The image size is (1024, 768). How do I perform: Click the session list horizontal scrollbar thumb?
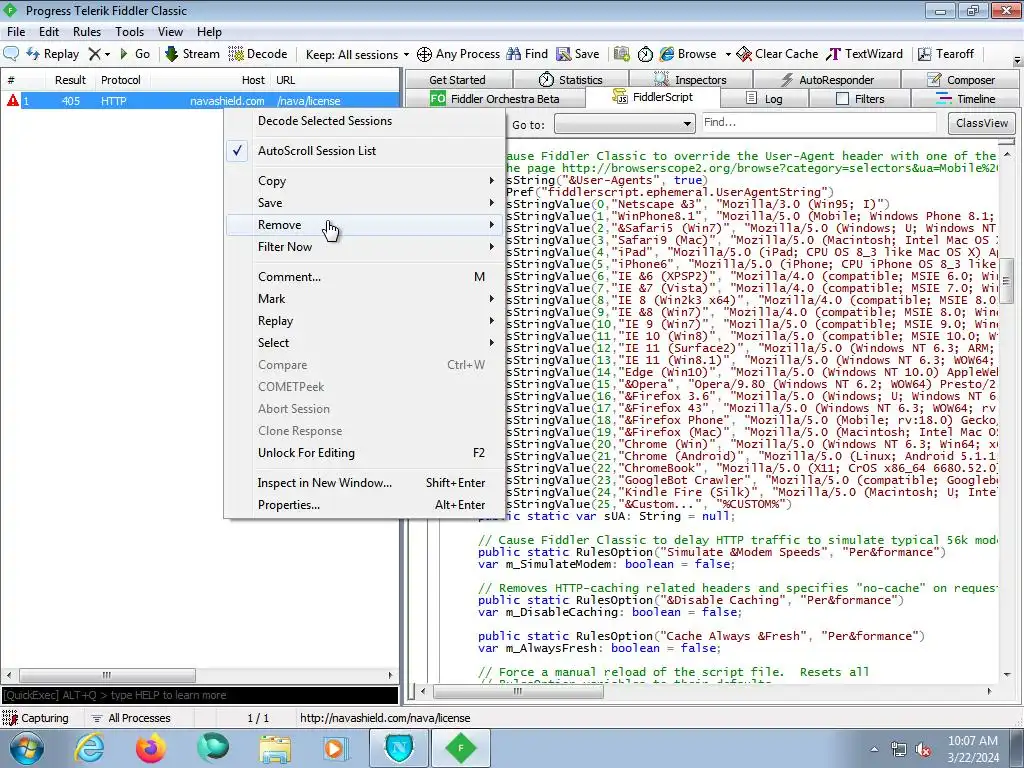(x=107, y=675)
